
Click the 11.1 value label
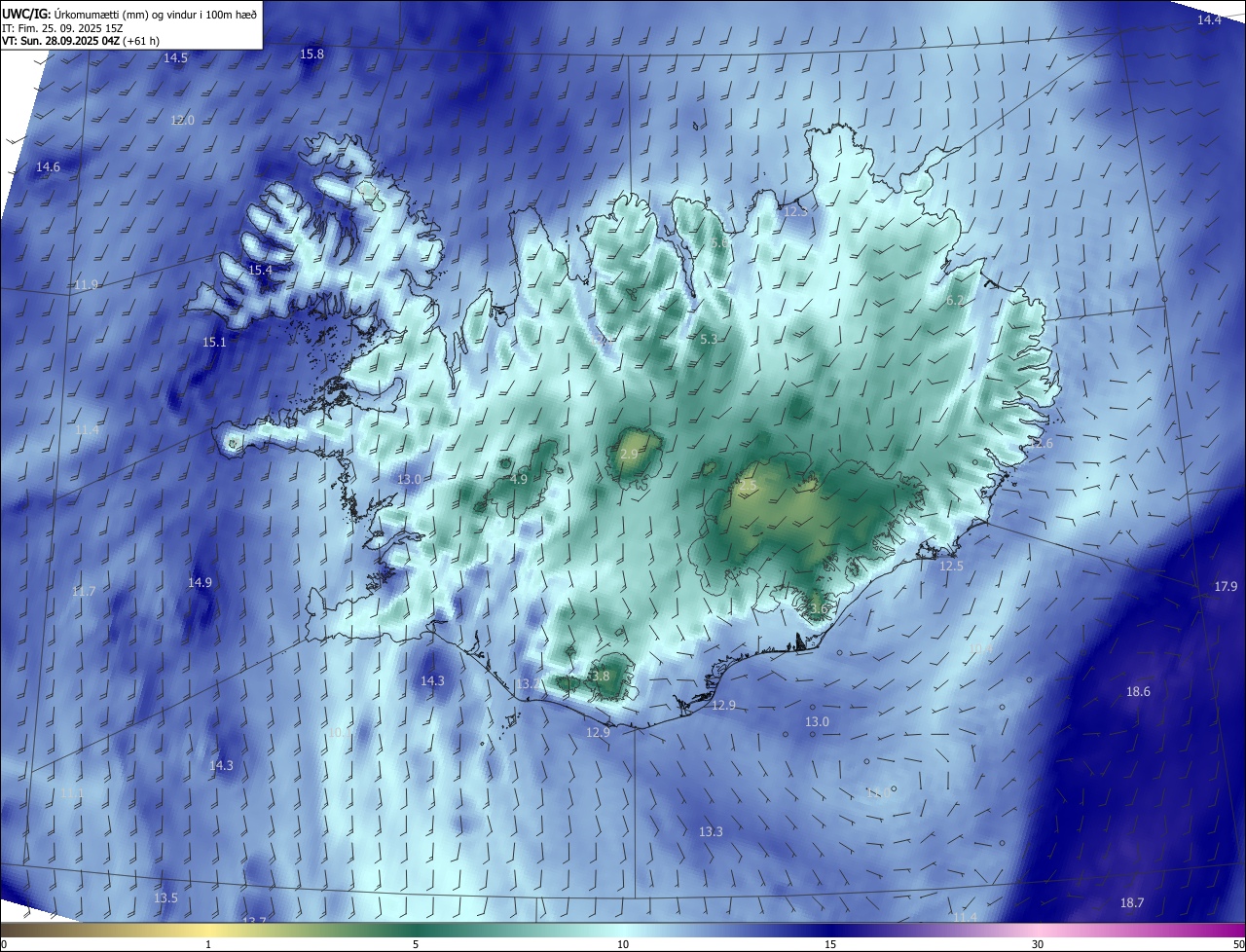click(72, 794)
